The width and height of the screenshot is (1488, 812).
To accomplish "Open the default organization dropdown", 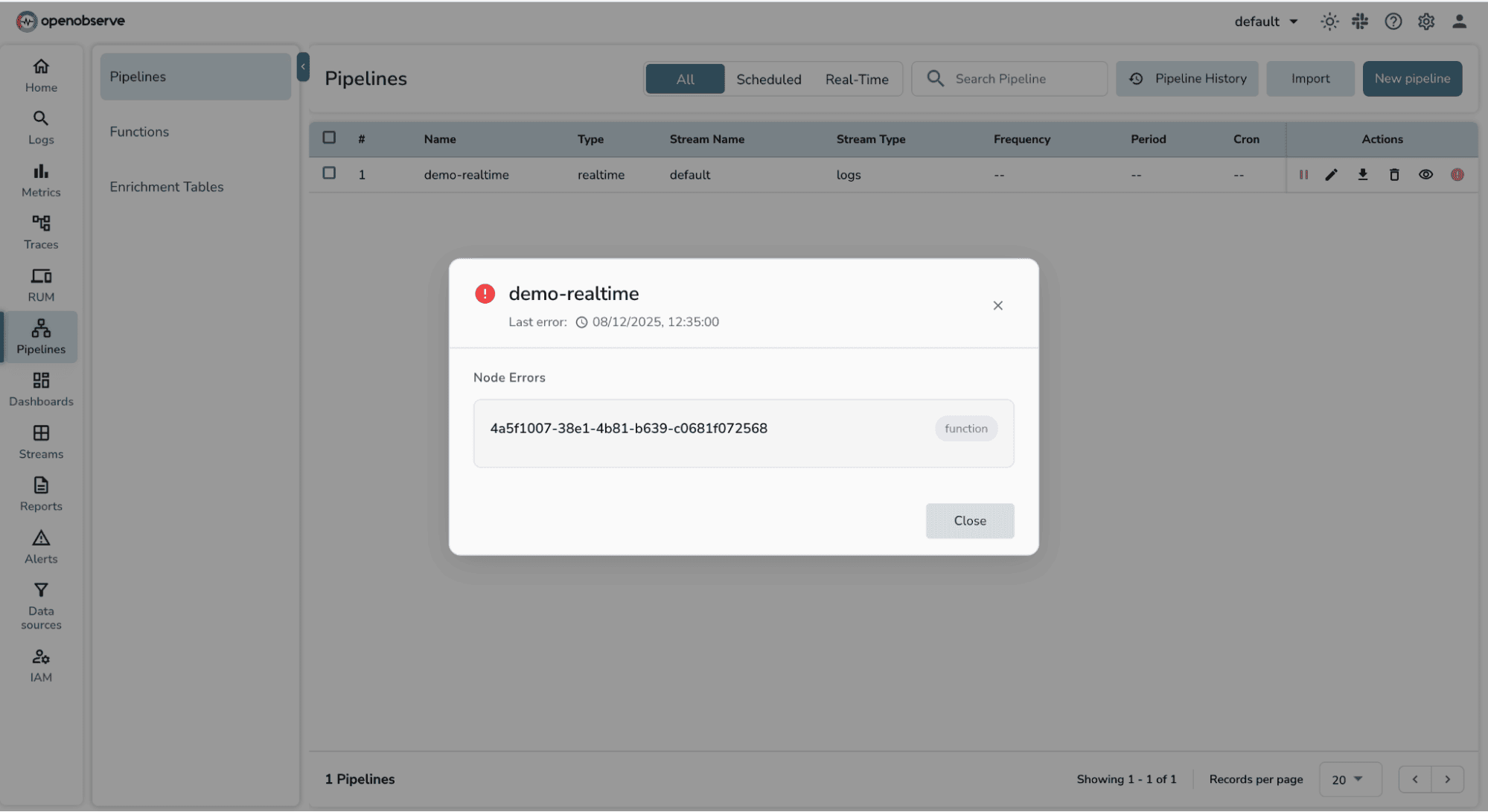I will click(1265, 22).
